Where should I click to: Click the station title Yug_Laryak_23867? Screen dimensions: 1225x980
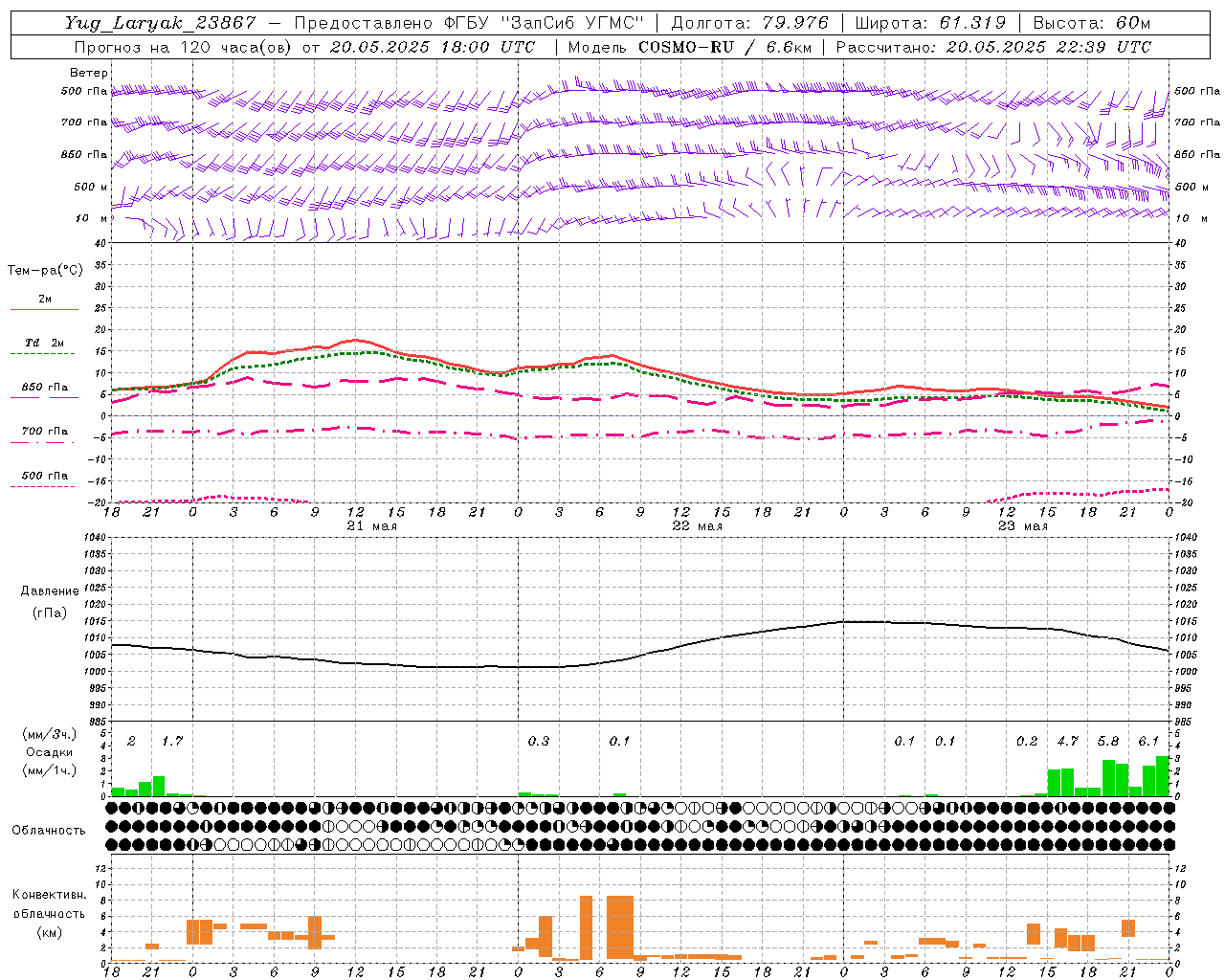click(161, 23)
